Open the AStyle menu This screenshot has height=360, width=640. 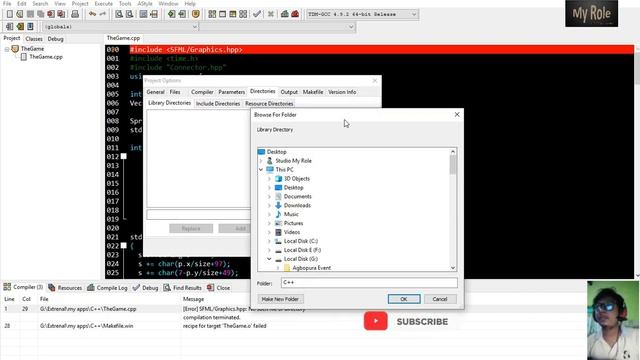coord(145,4)
